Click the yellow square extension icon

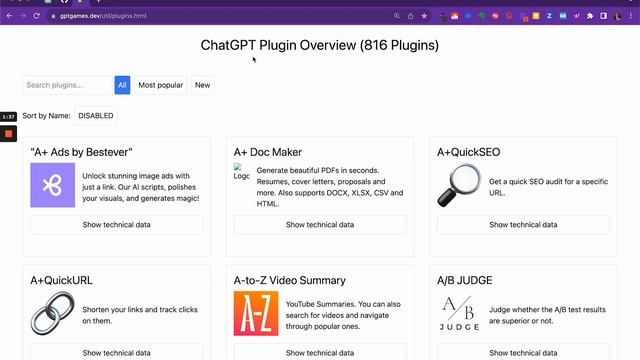pos(536,16)
